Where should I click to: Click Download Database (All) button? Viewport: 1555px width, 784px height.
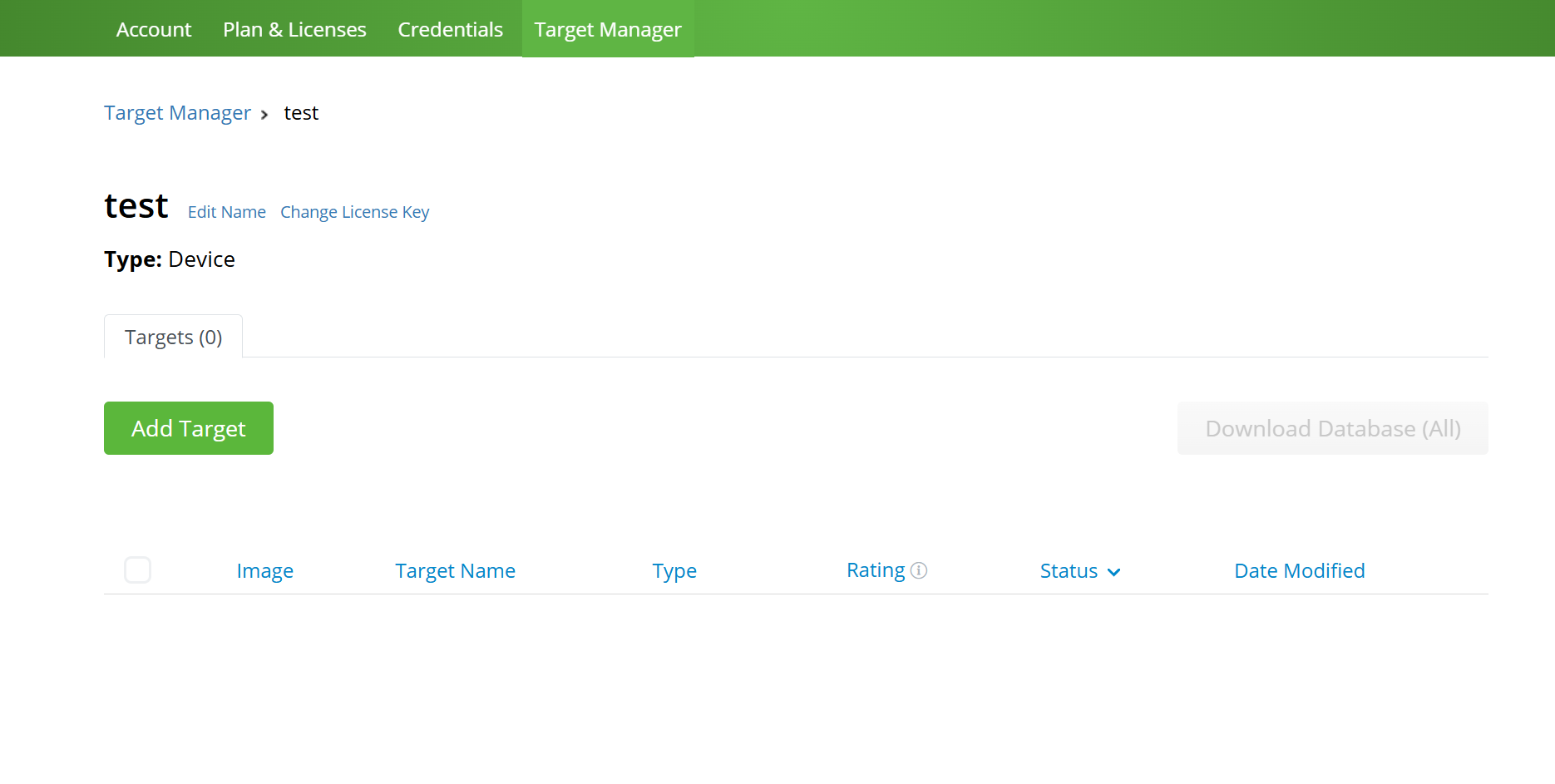[x=1333, y=428]
